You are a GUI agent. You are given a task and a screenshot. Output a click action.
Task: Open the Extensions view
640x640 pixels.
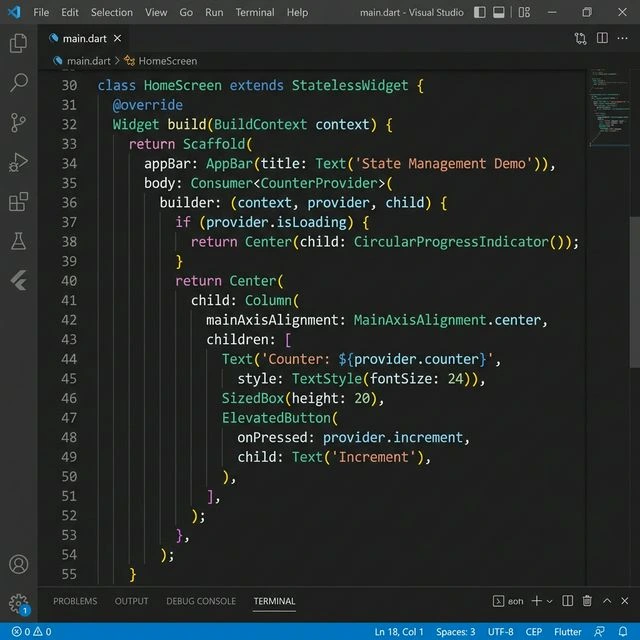[18, 202]
